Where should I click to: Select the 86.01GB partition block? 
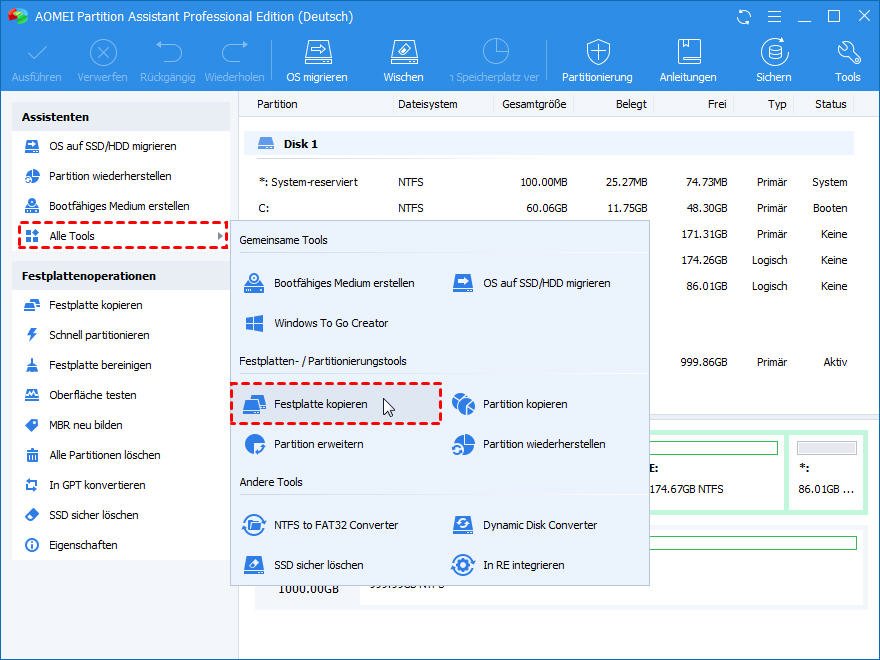[x=827, y=471]
